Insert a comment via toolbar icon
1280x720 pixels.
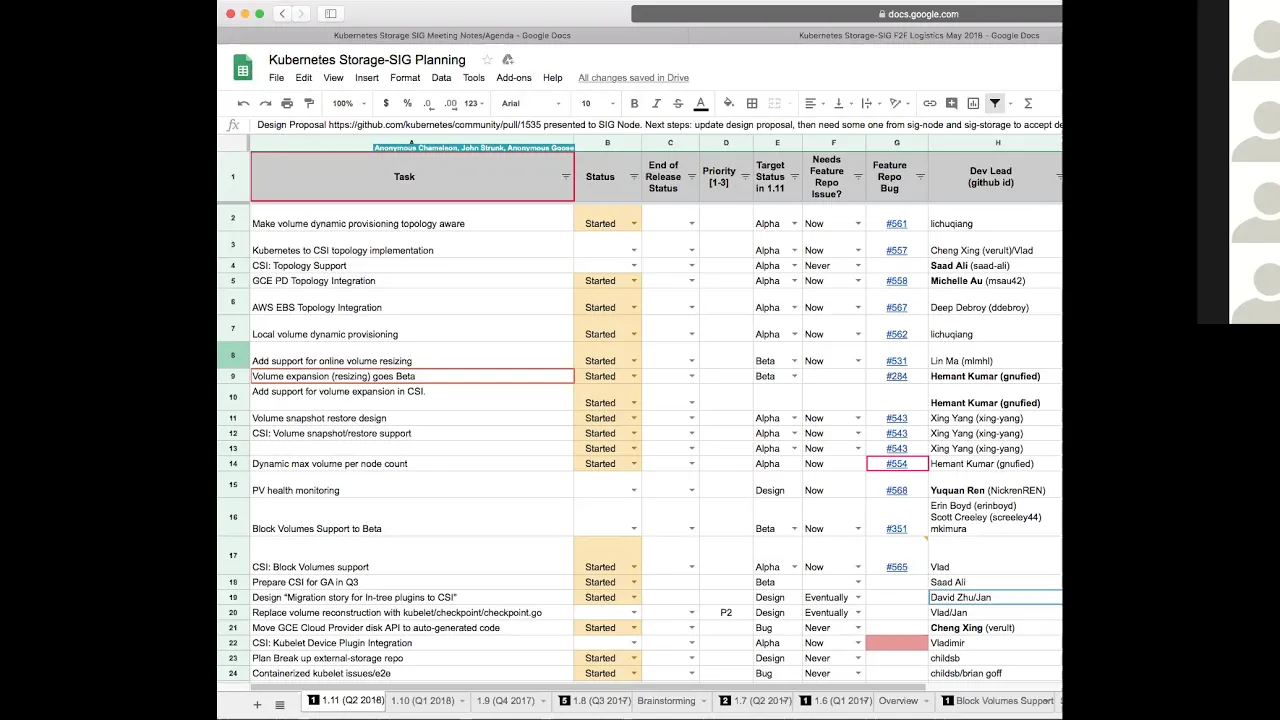point(952,103)
